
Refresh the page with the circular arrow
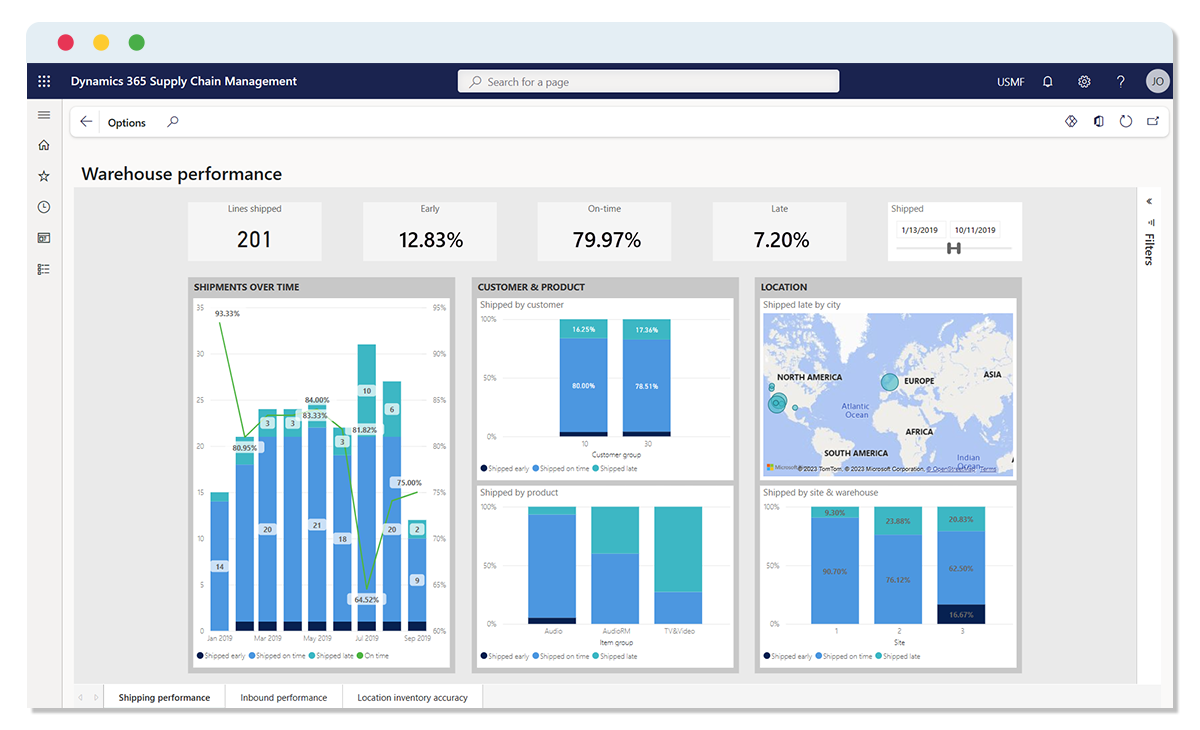coord(1126,122)
